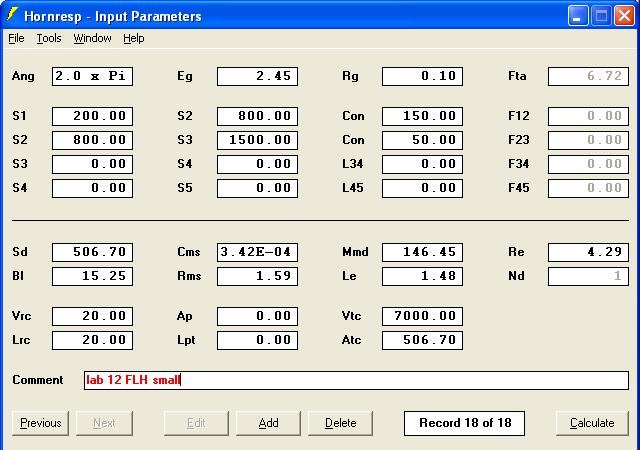Click the Sd label
Image resolution: width=640 pixels, height=450 pixels.
point(20,252)
